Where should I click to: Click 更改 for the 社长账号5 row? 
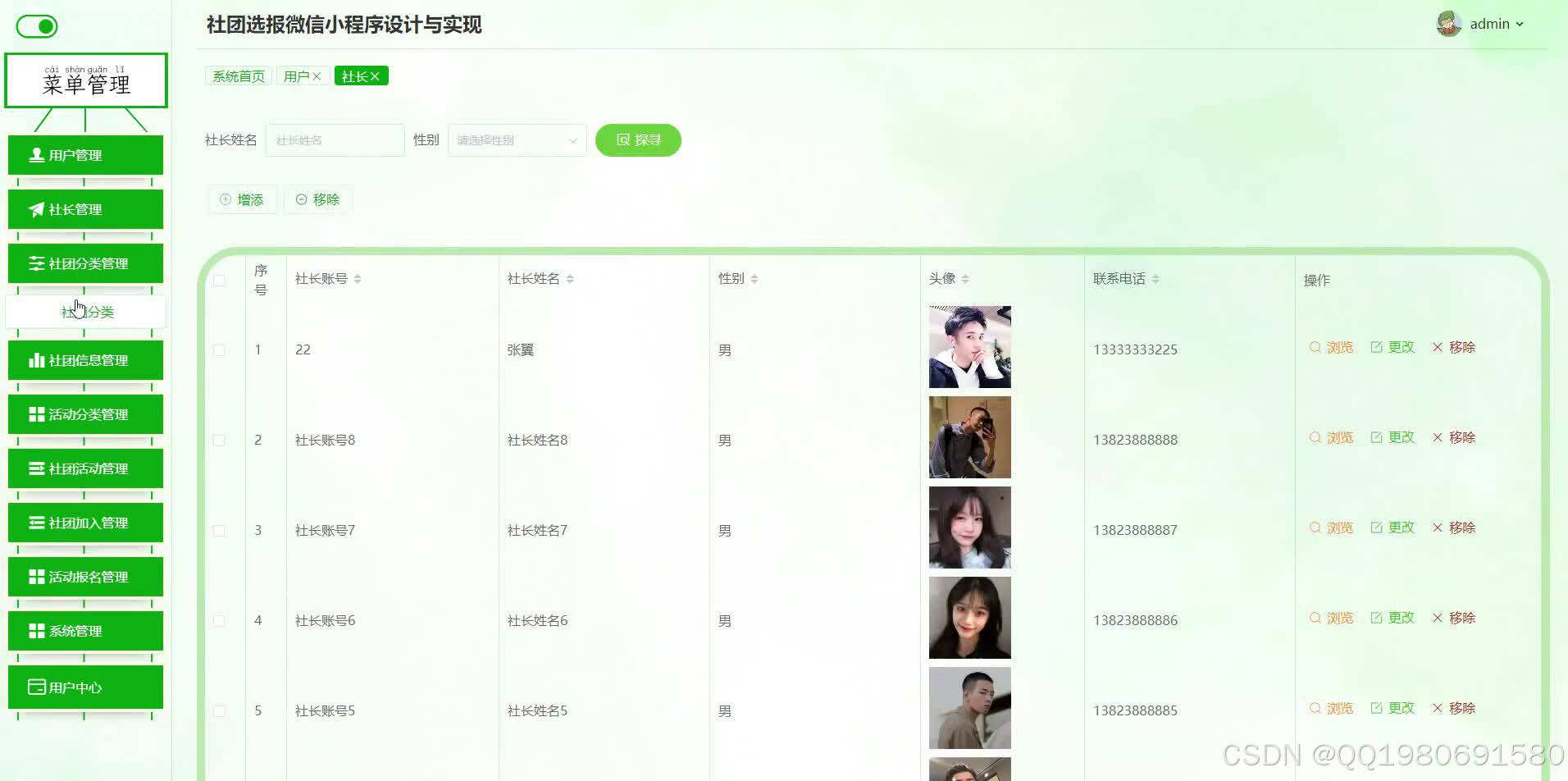pyautogui.click(x=1393, y=708)
